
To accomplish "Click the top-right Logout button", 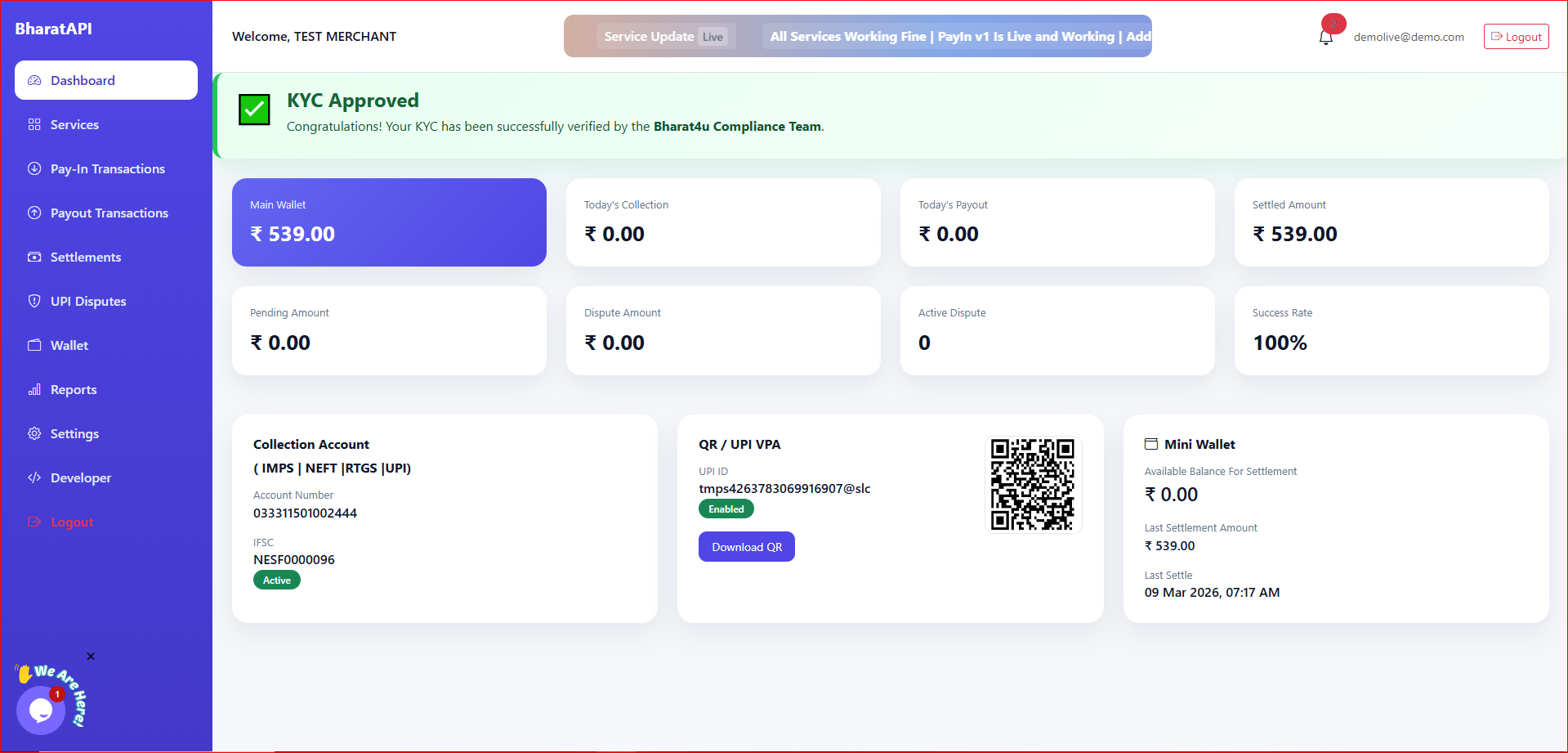I will (1516, 37).
